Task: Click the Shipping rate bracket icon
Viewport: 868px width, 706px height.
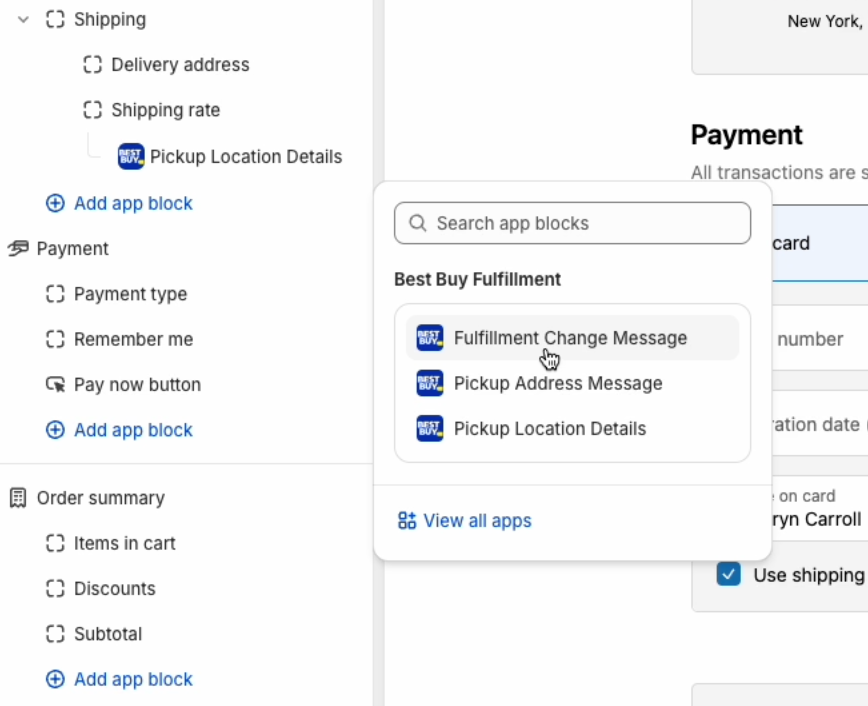Action: pos(92,110)
